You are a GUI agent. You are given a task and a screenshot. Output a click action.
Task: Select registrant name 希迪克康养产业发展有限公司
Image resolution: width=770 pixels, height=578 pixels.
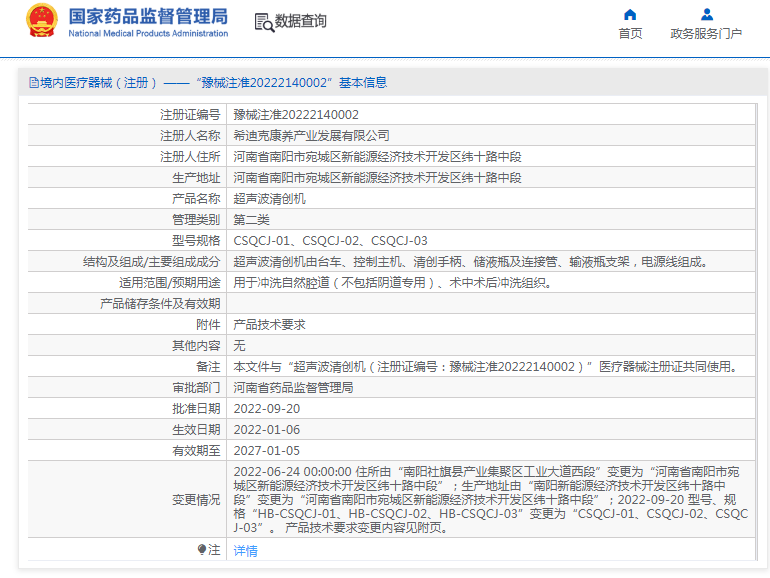pyautogui.click(x=311, y=136)
